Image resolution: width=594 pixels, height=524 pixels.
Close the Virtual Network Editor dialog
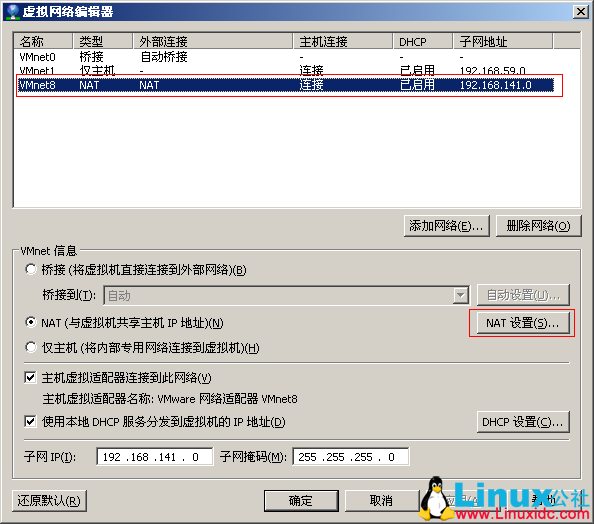(x=580, y=12)
